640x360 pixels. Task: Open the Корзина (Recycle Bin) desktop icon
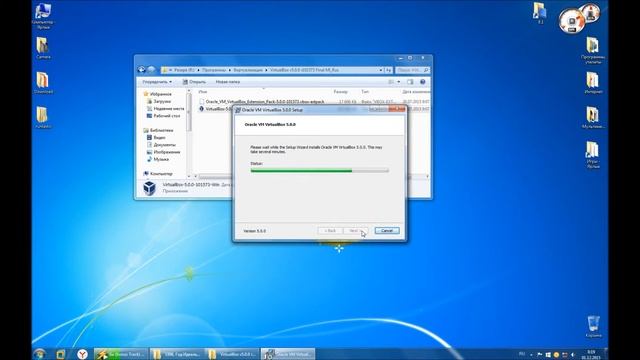coord(593,327)
